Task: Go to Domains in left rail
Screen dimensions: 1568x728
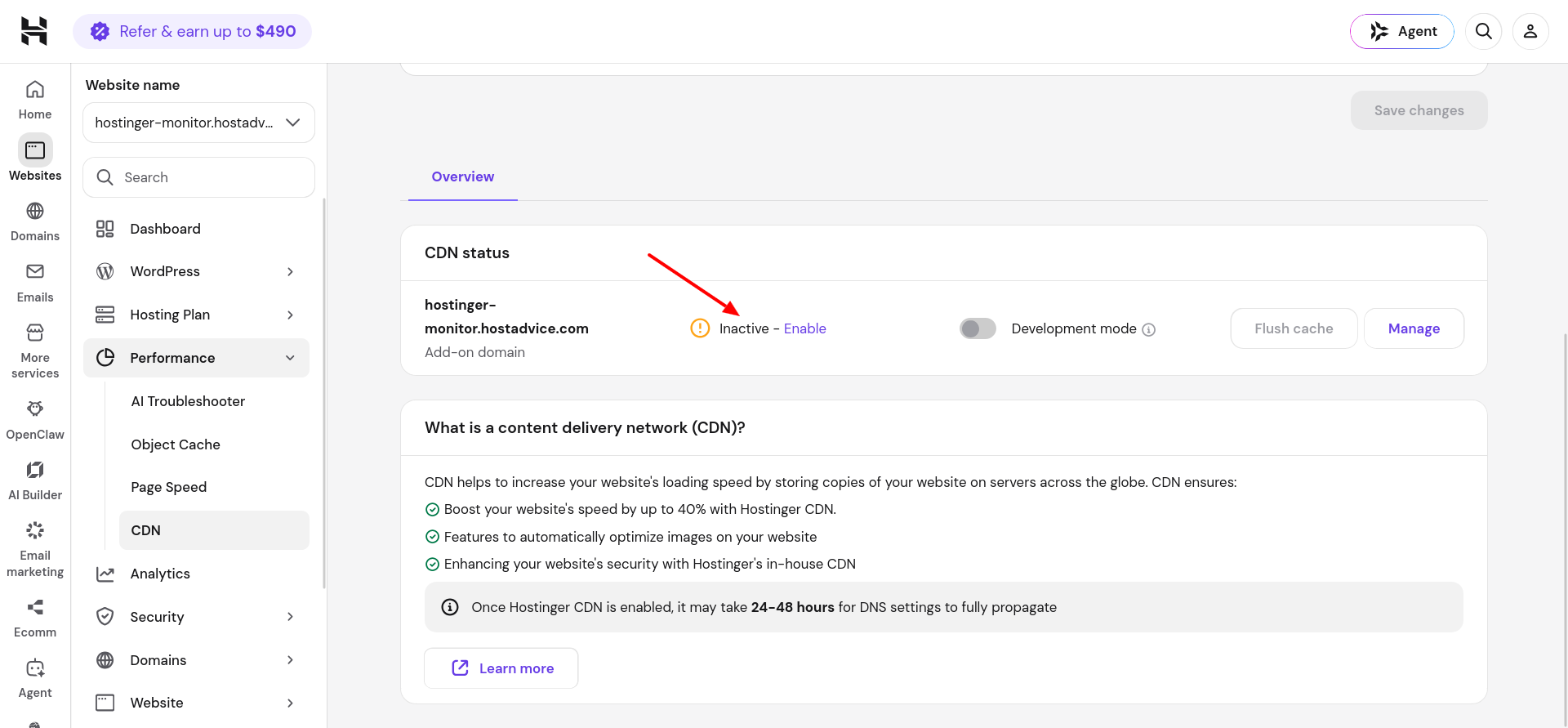Action: click(x=35, y=221)
